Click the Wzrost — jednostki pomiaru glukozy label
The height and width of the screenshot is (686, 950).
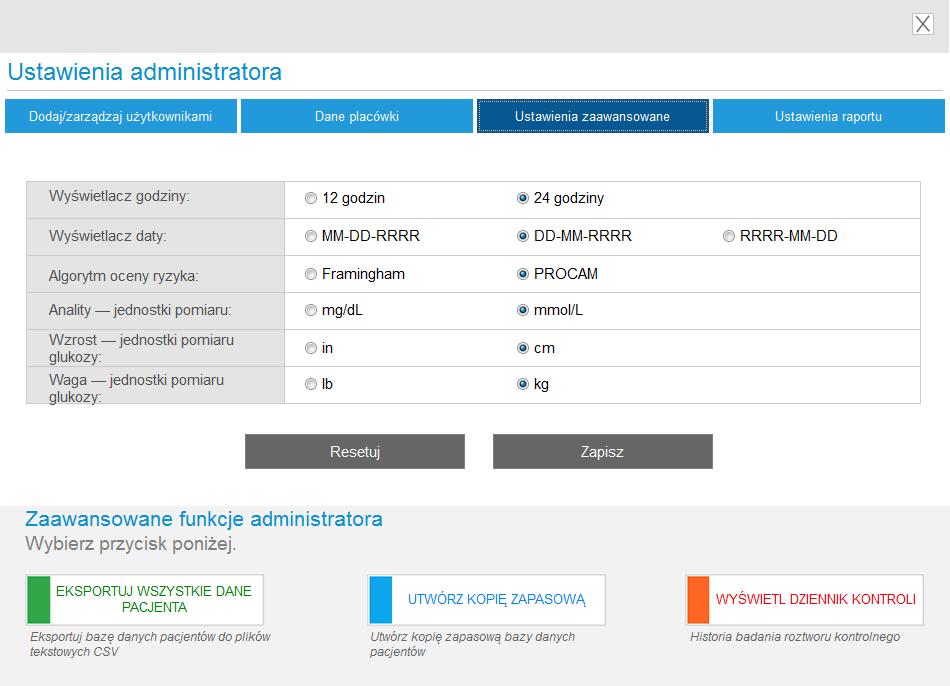(x=141, y=348)
